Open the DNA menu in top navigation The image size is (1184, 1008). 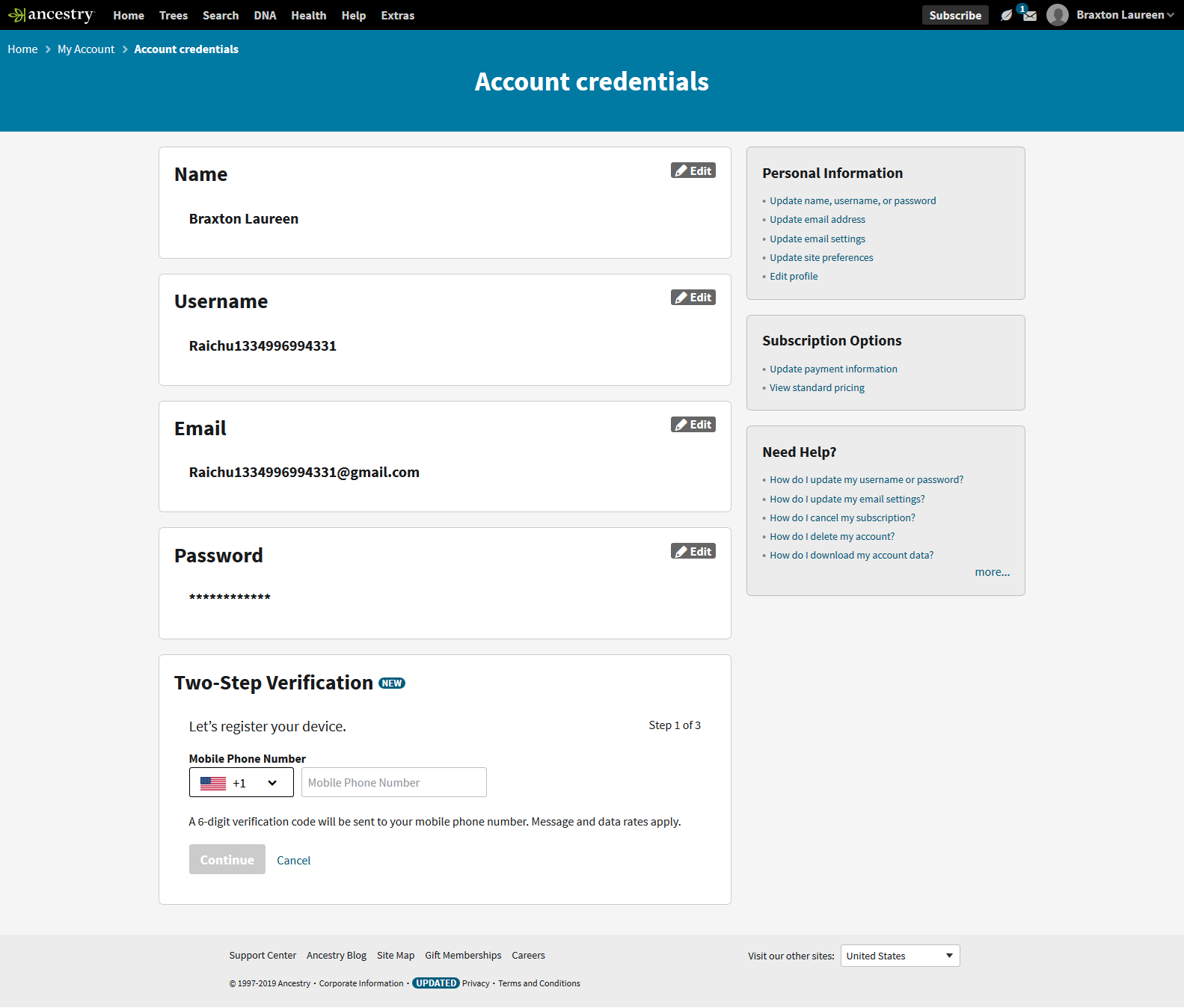265,15
